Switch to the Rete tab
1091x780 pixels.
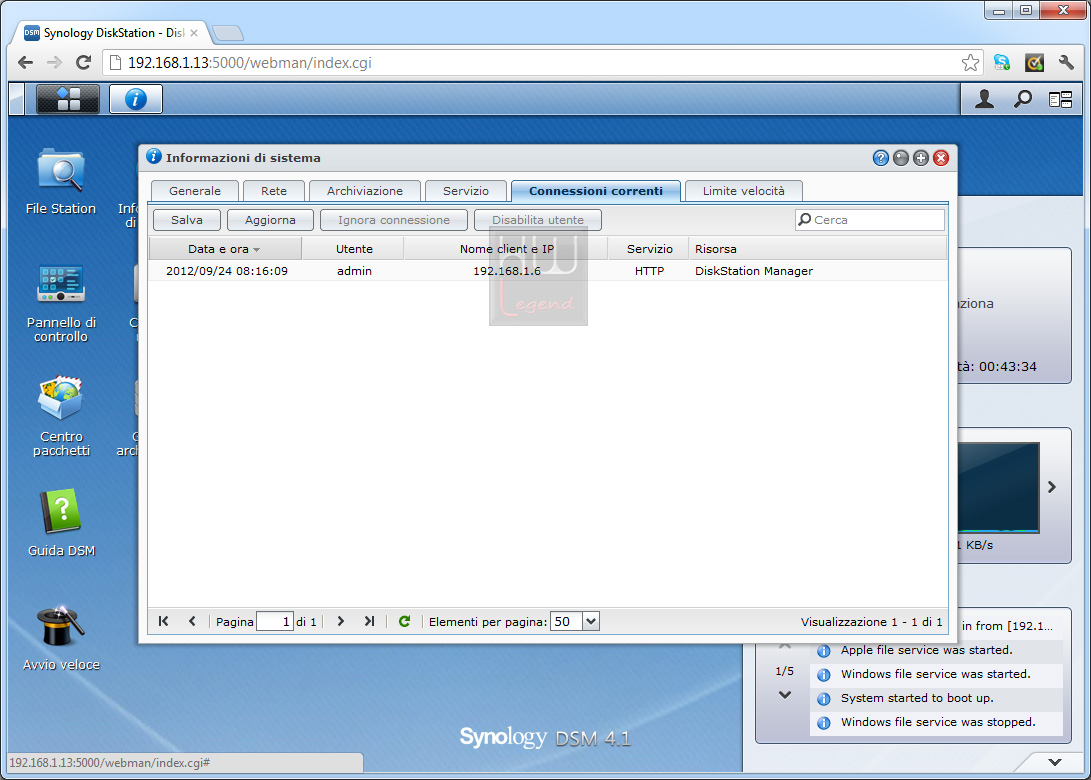pos(274,191)
